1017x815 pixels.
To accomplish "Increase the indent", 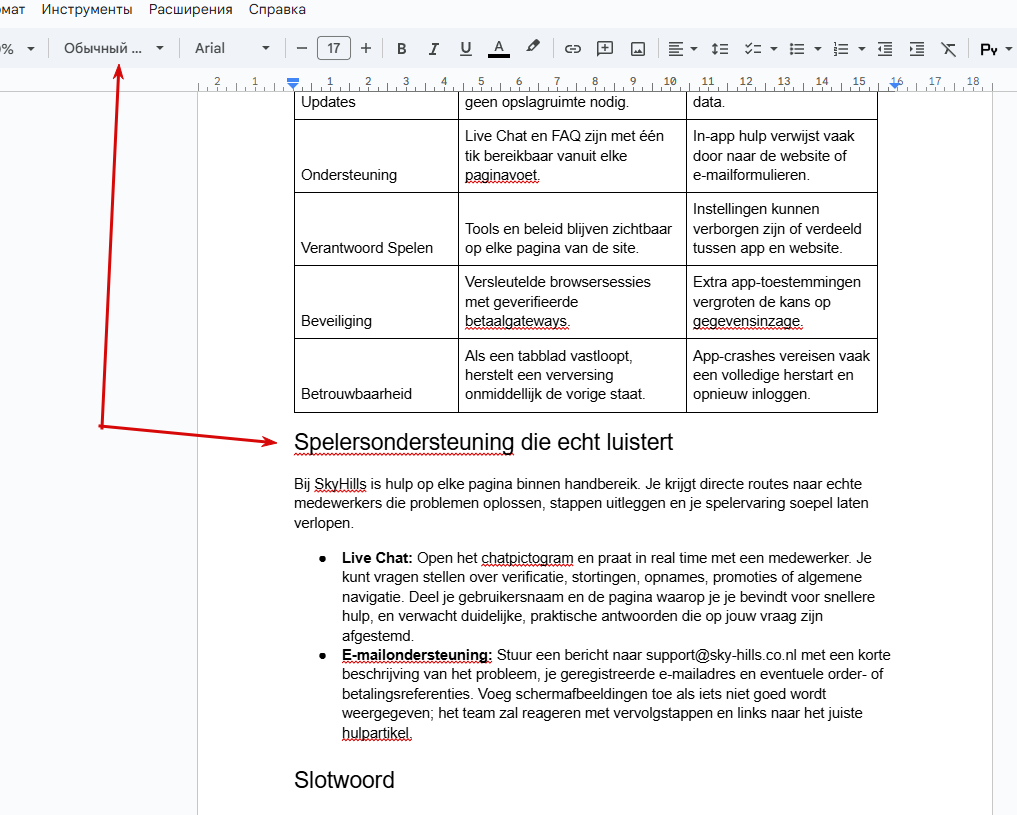I will (916, 49).
